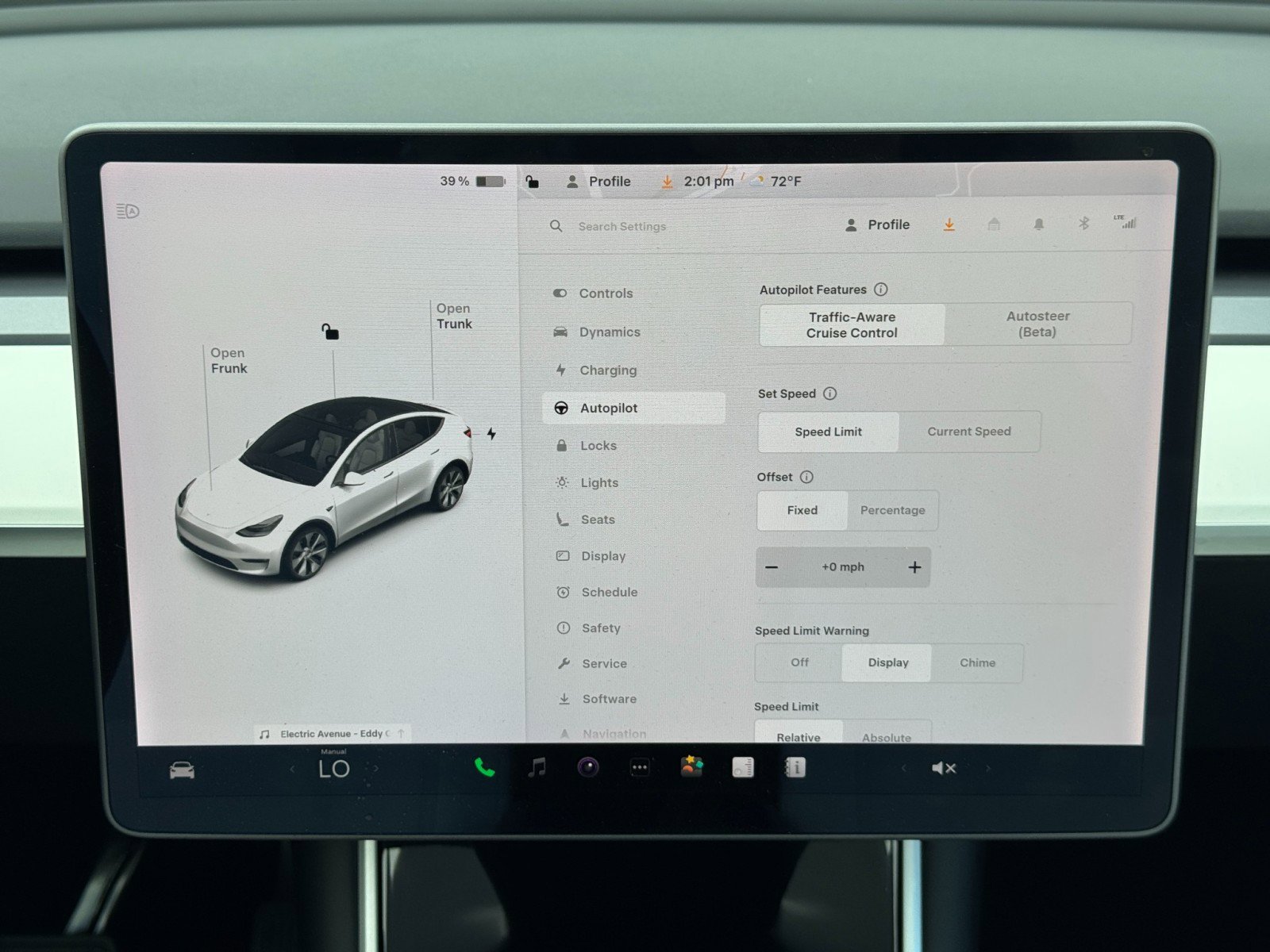Open Bluetooth settings from the status bar
The width and height of the screenshot is (1270, 952).
pyautogui.click(x=1084, y=225)
